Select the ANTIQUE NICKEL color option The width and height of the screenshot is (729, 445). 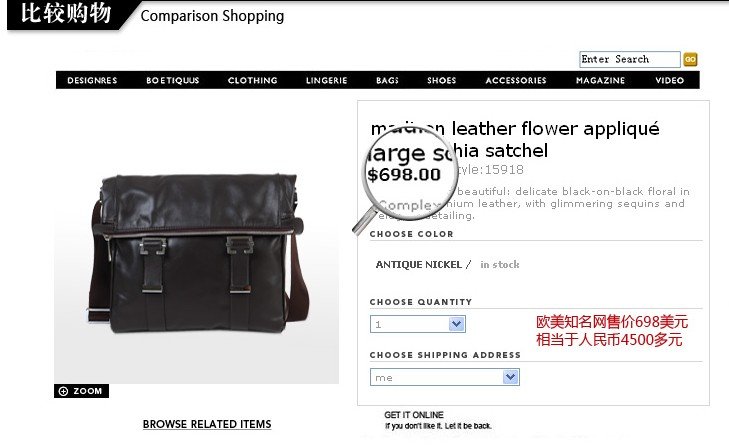(418, 265)
